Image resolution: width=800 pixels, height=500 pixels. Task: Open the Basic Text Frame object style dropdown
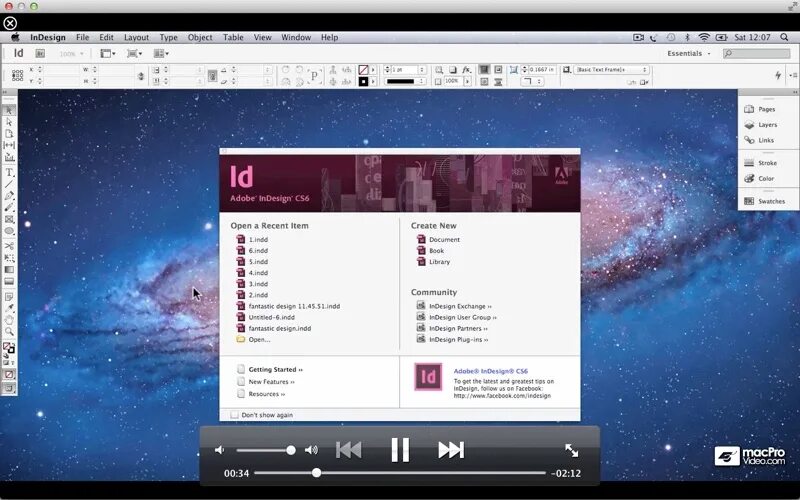[x=611, y=69]
